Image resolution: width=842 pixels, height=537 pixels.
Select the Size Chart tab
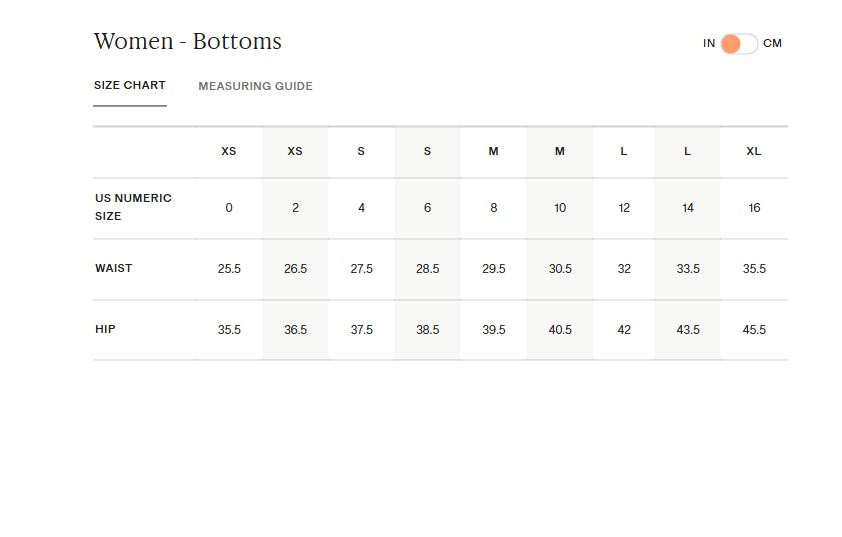click(130, 86)
